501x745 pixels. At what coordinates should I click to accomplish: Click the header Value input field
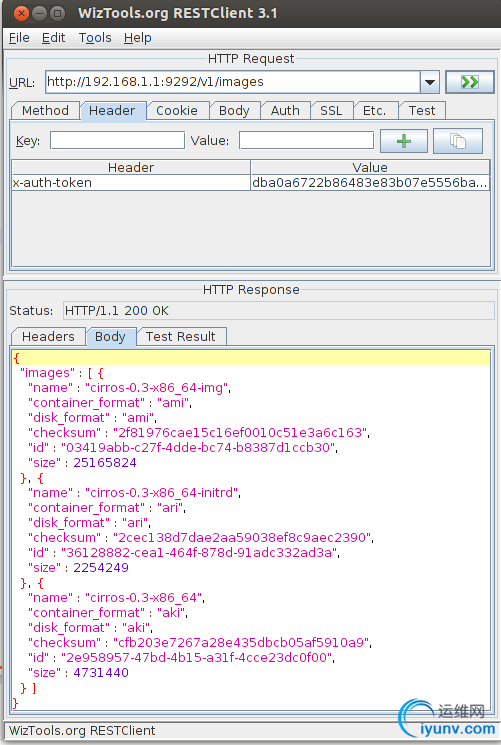[x=307, y=141]
